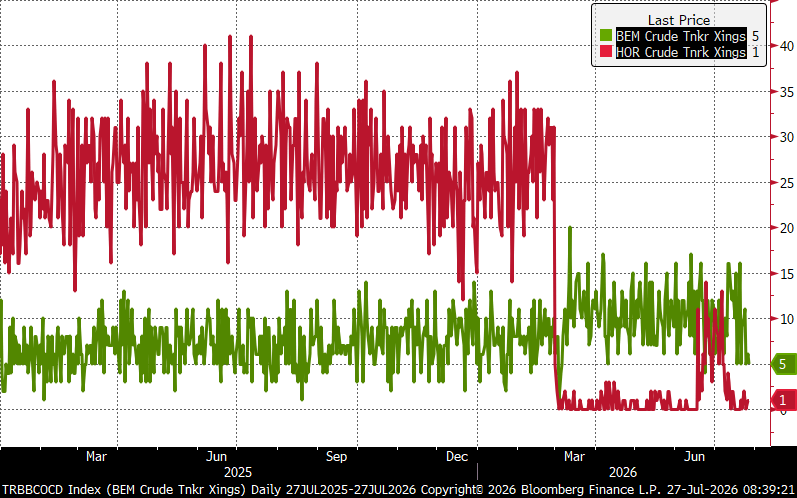Select the HOR Crude Tnrk Xings legend label
Screen dimensions: 797x498
(x=681, y=52)
